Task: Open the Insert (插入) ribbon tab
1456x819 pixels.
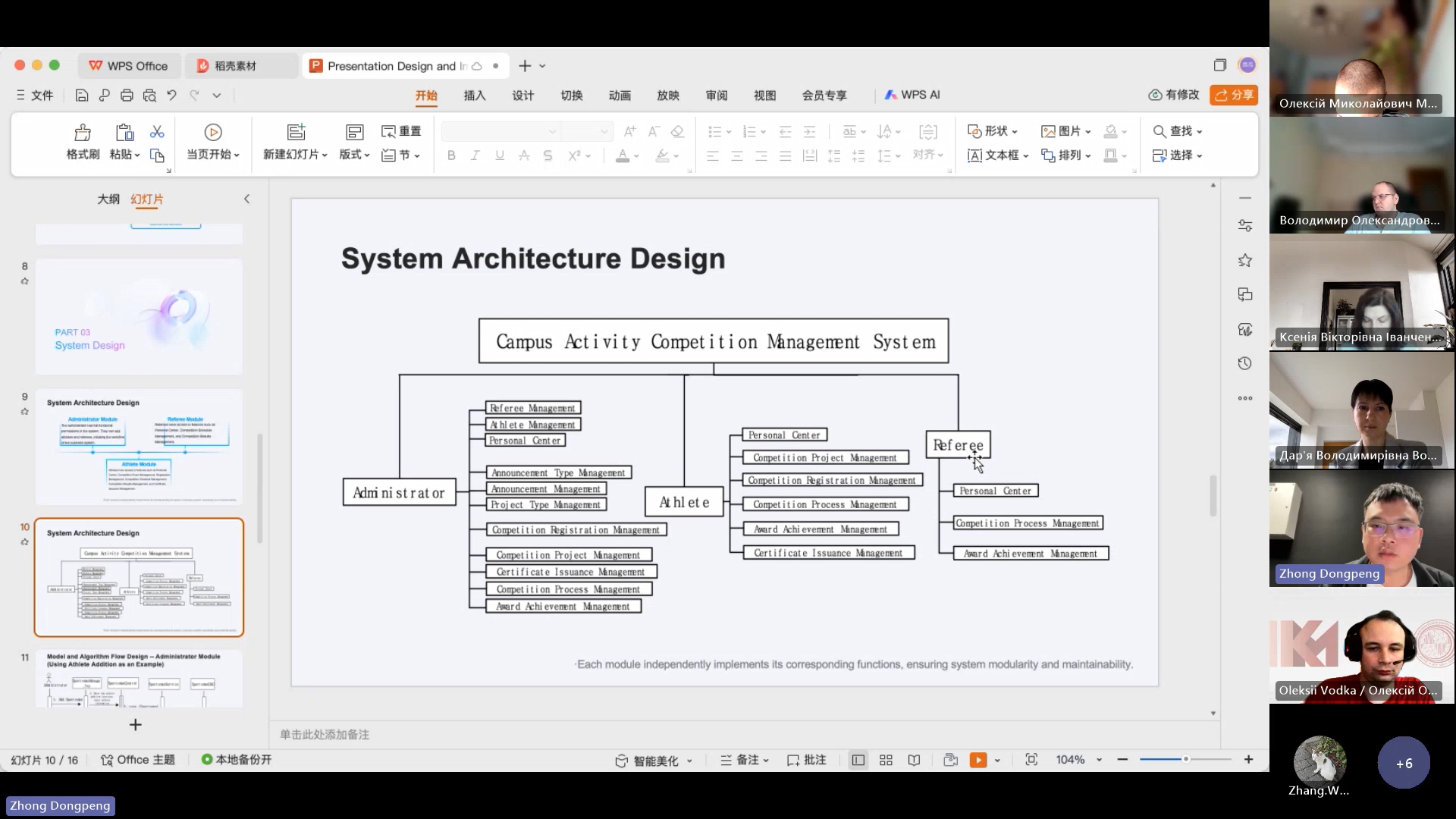Action: tap(475, 96)
